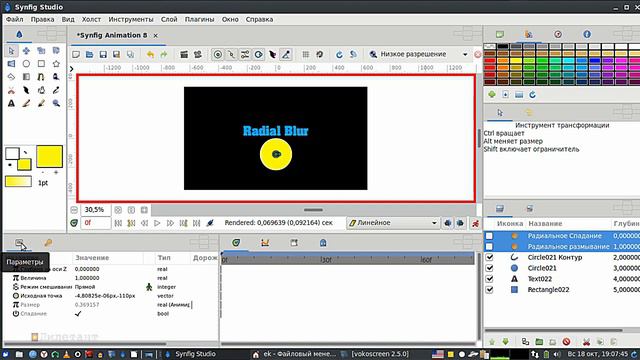Viewport: 640px width, 360px height.
Task: Click the Save toolbar icon
Action: coord(103,54)
